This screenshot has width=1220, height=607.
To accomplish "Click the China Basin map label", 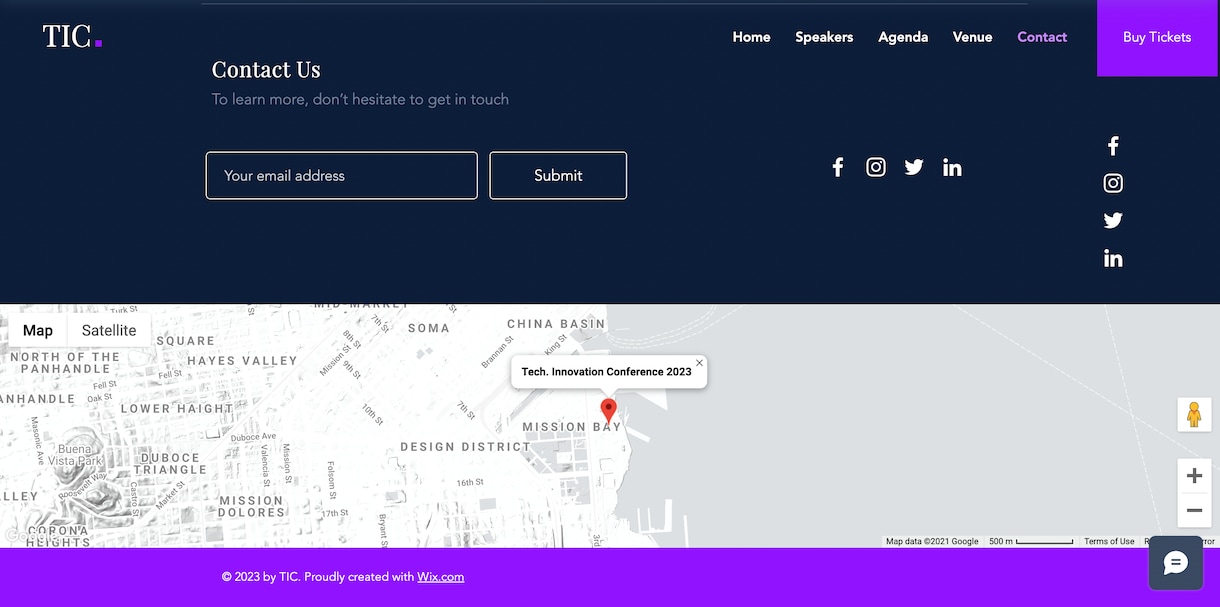I will point(556,324).
